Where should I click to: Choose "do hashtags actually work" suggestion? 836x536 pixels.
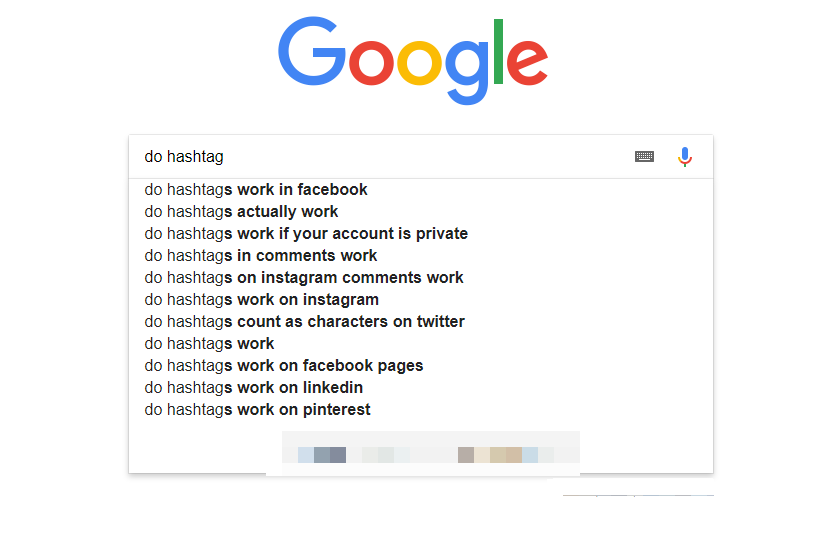point(241,212)
